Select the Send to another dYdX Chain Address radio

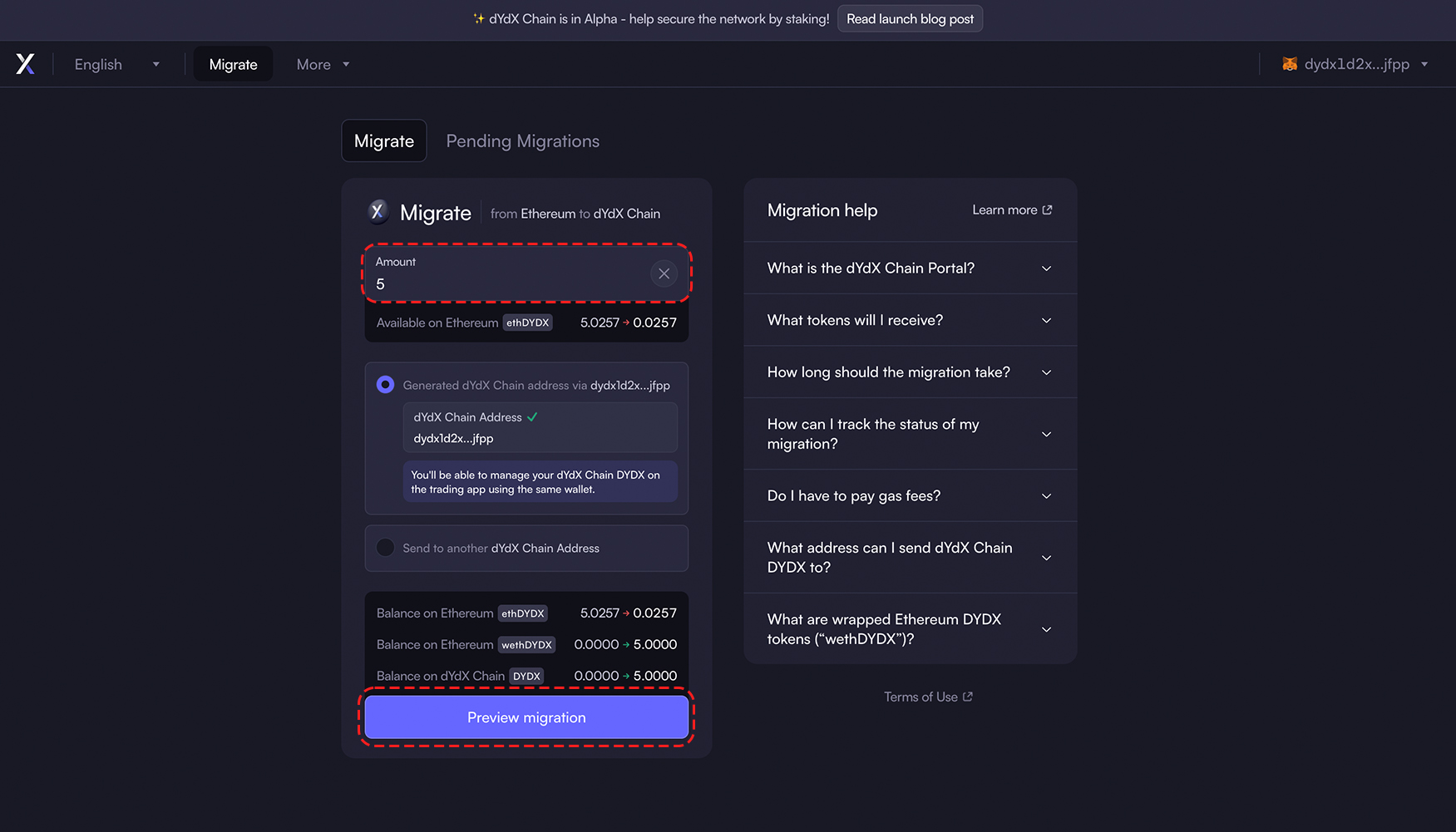pos(385,548)
